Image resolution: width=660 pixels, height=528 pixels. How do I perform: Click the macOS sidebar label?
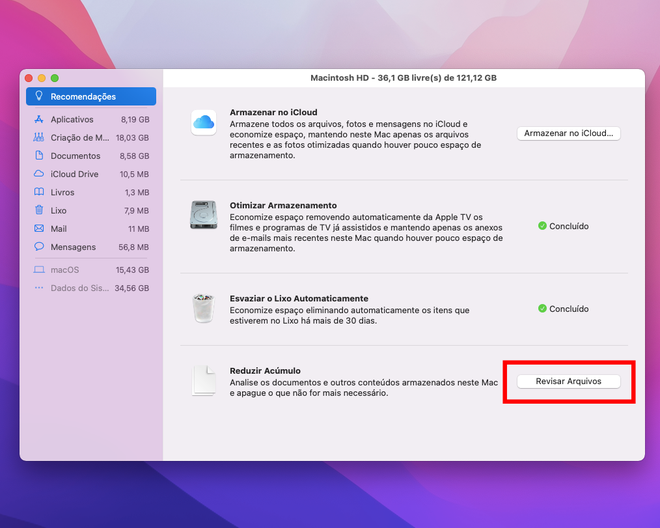65,270
